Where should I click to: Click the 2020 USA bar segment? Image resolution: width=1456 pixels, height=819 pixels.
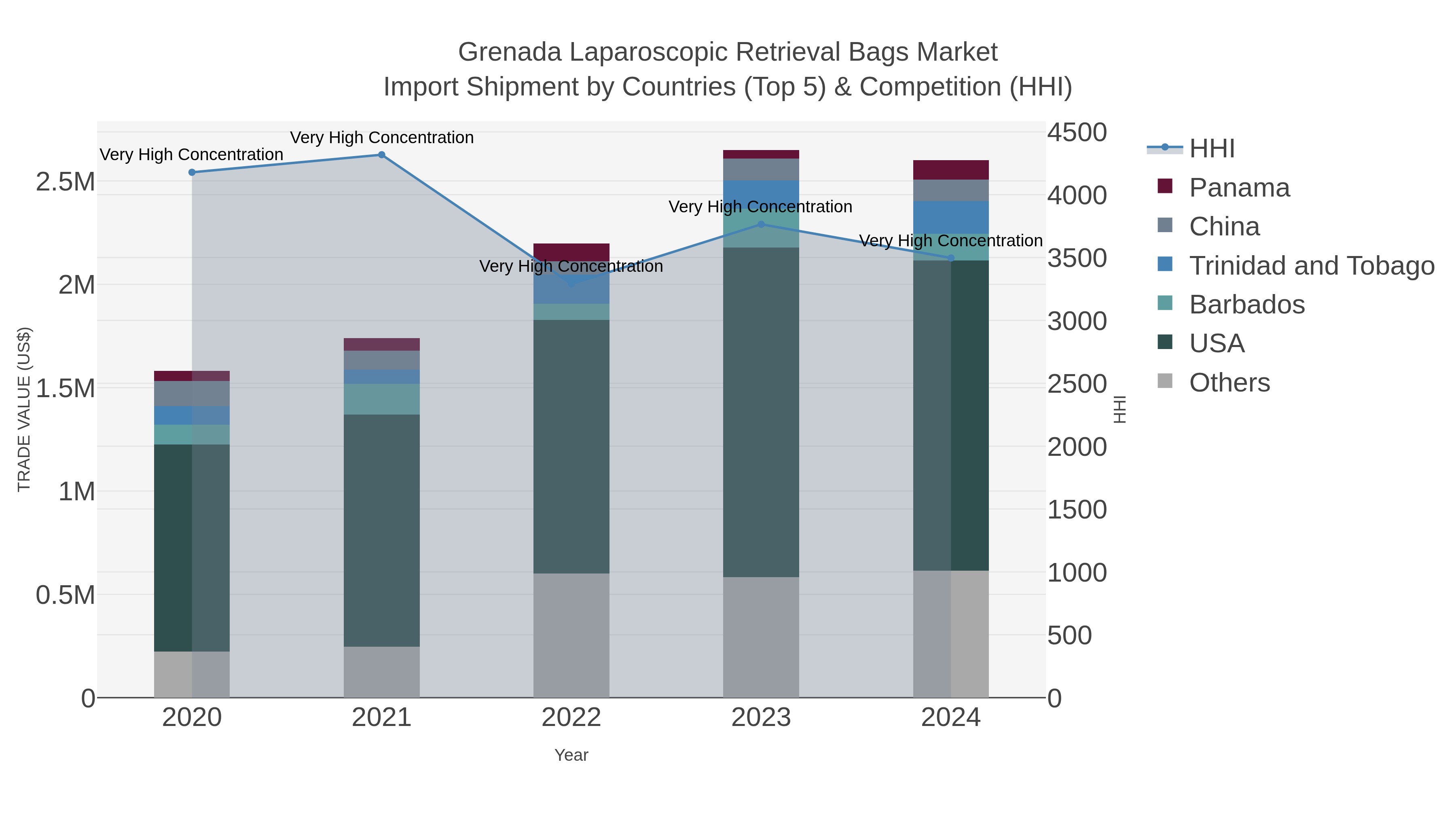(x=192, y=548)
